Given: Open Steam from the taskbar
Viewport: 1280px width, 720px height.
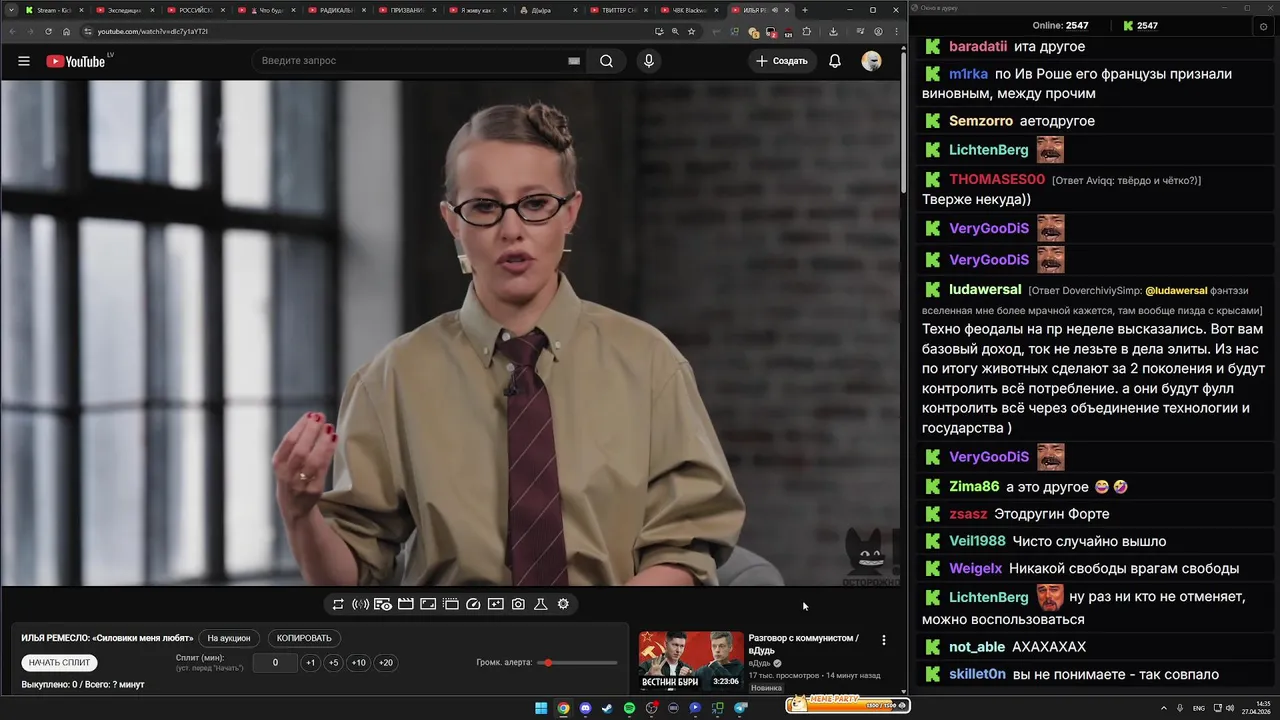Looking at the screenshot, I should click(607, 708).
